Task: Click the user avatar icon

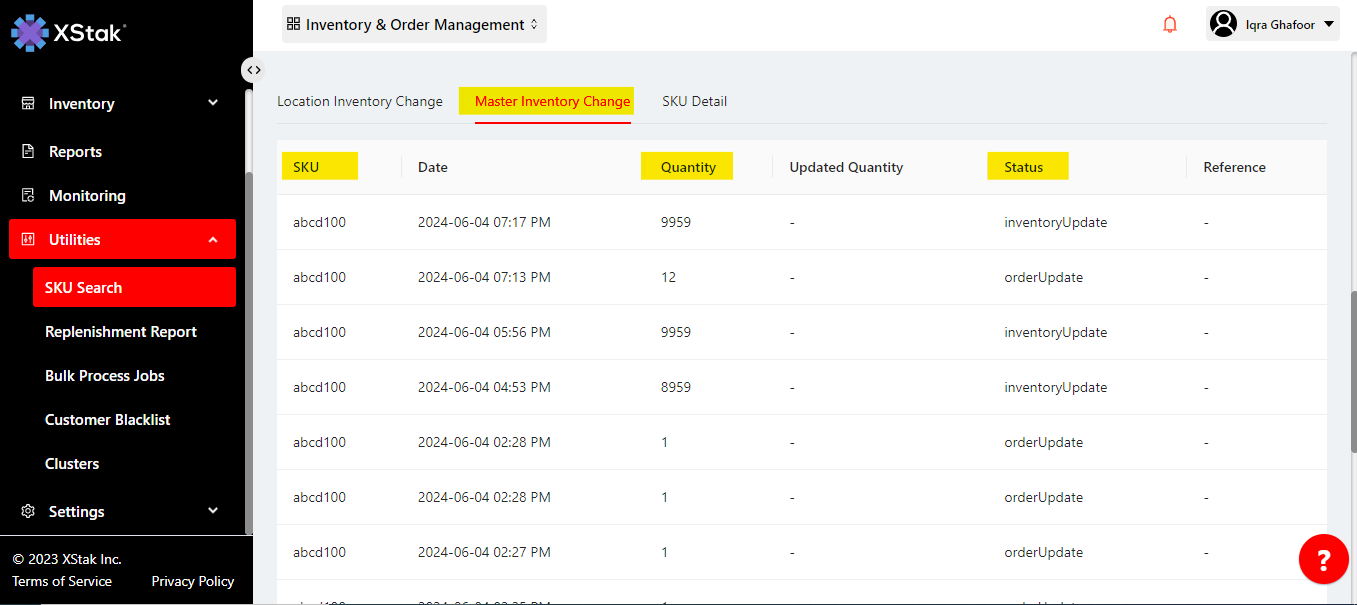Action: [1223, 24]
